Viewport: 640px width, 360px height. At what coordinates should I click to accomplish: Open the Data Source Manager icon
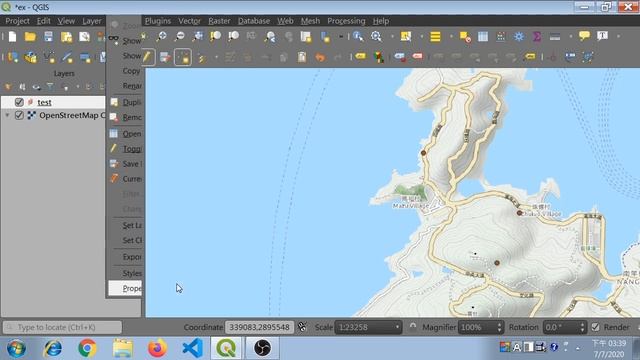coord(13,57)
